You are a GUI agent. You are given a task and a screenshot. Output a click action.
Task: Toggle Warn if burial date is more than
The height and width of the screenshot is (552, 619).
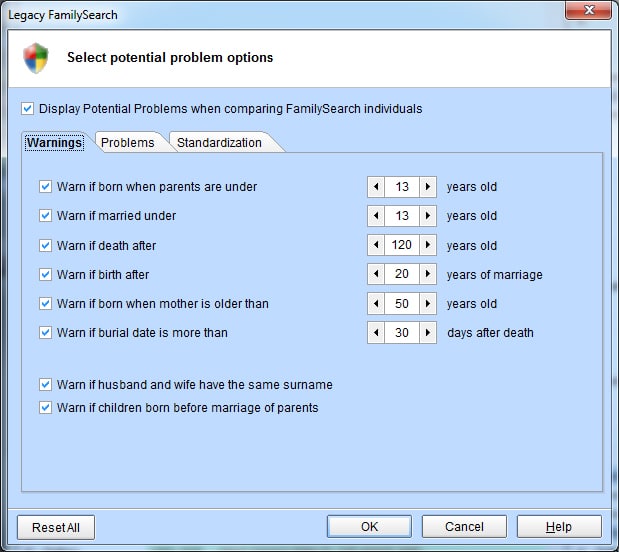pyautogui.click(x=45, y=332)
